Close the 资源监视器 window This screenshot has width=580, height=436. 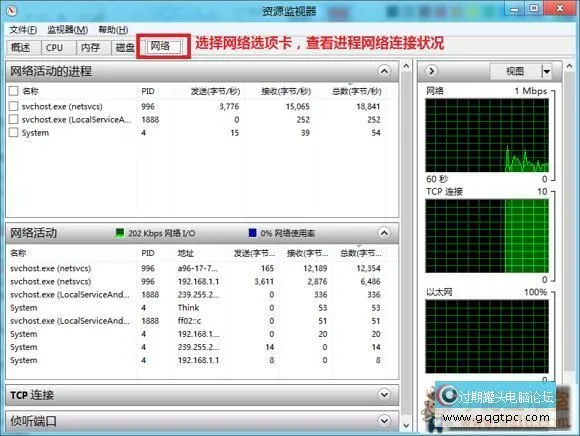tap(560, 8)
